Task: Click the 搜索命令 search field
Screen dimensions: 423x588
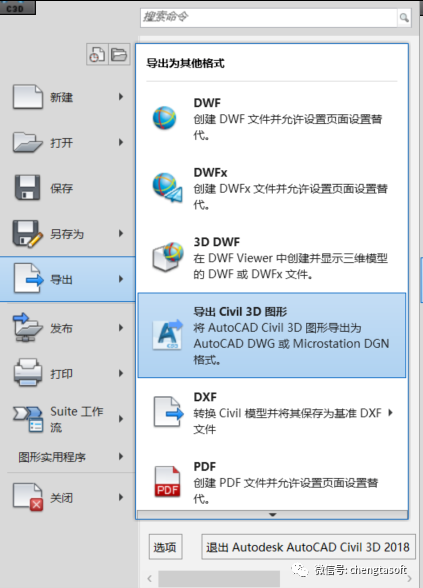Action: pos(268,17)
